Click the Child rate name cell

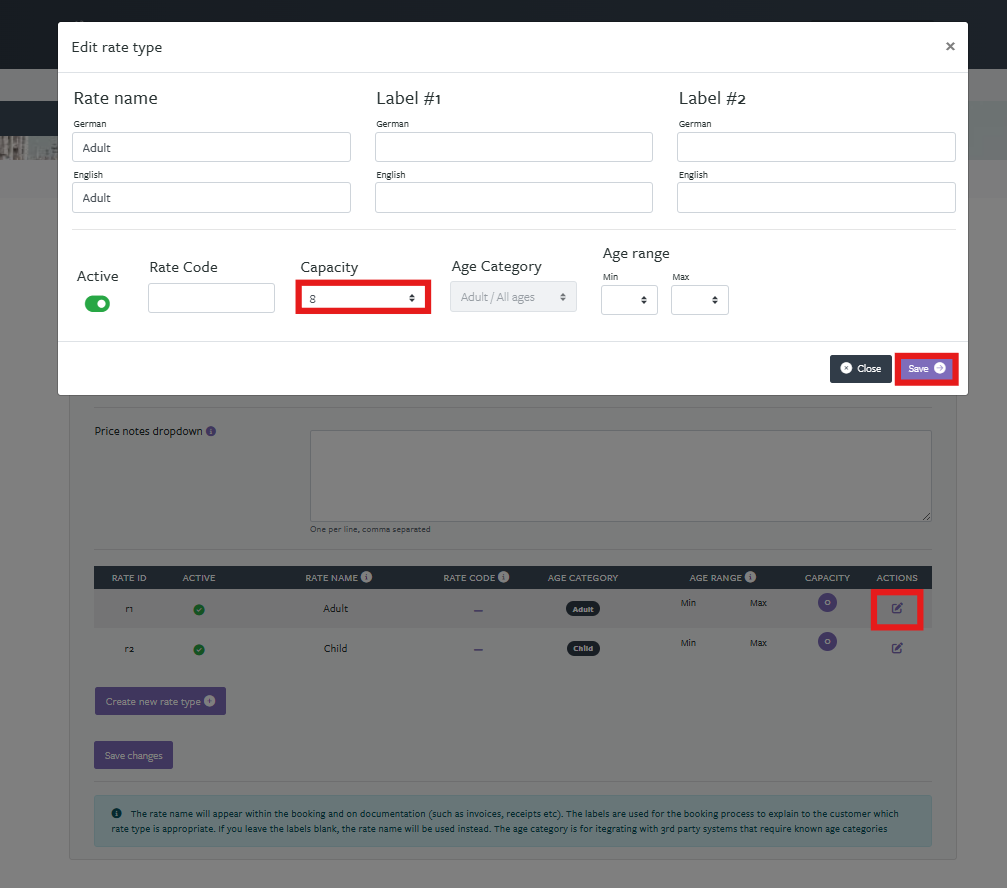tap(335, 648)
